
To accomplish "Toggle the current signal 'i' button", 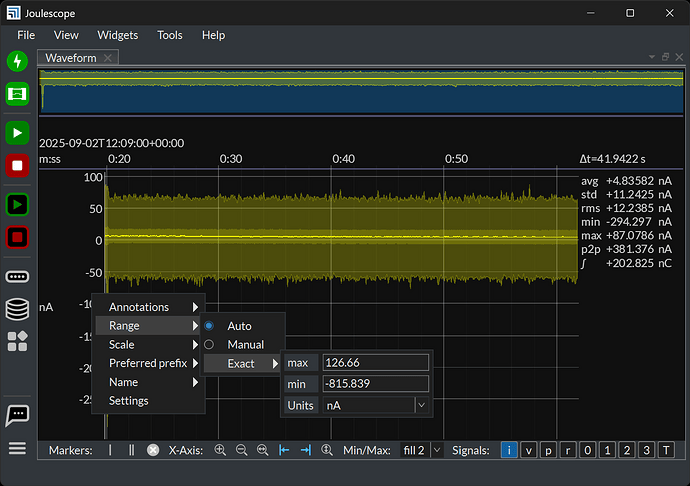I will pos(509,451).
